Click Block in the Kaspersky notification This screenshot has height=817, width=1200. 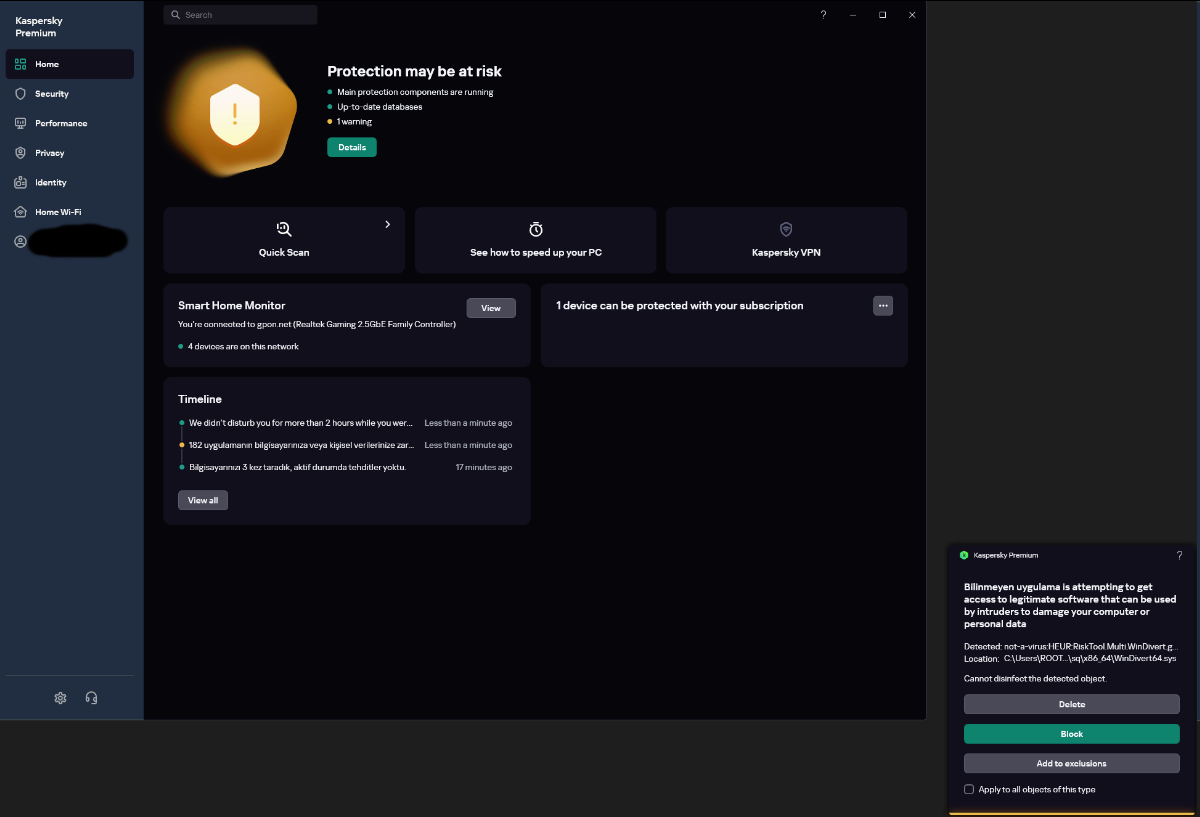pos(1072,734)
